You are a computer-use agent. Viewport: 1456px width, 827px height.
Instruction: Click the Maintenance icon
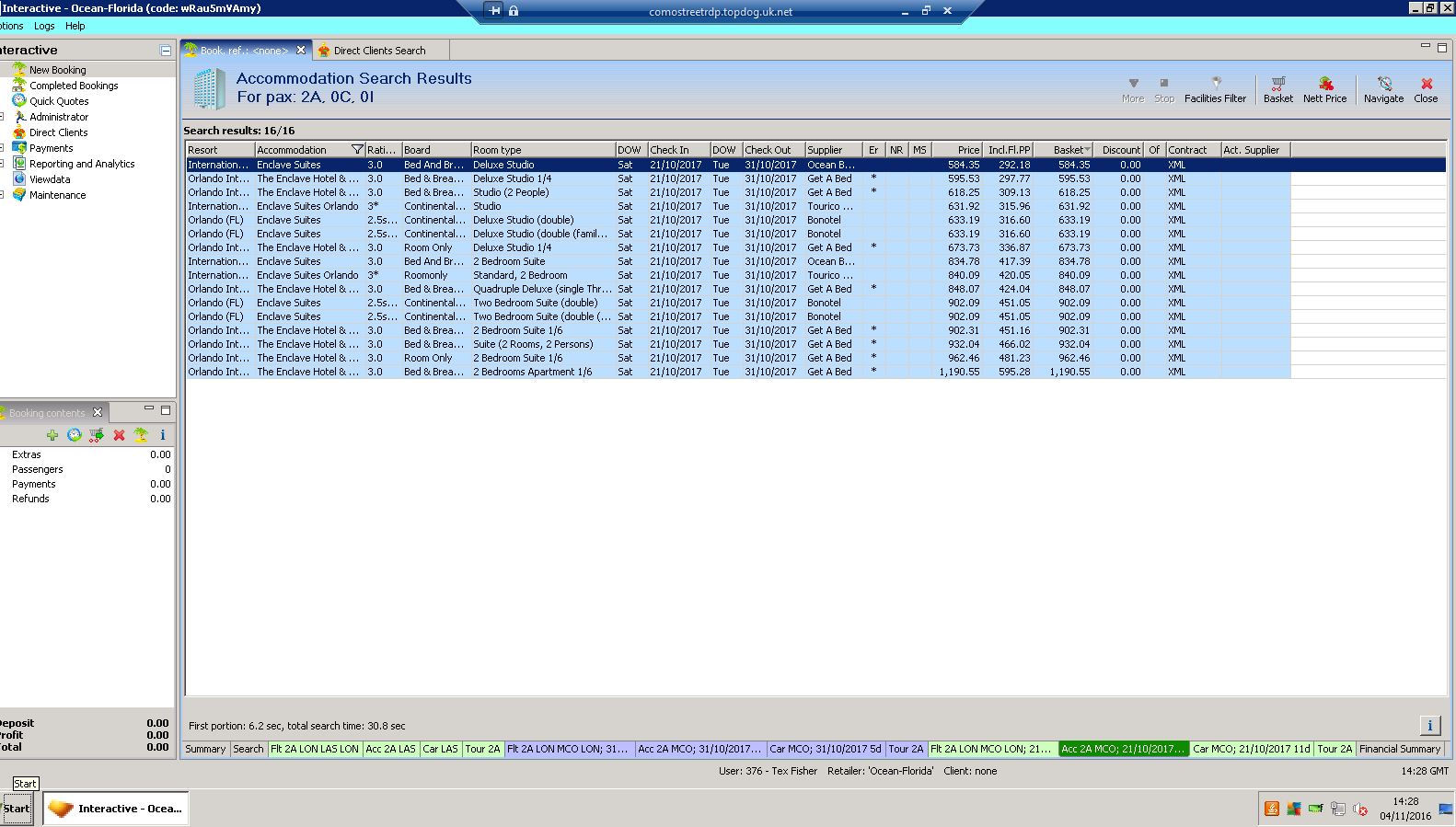pyautogui.click(x=18, y=194)
